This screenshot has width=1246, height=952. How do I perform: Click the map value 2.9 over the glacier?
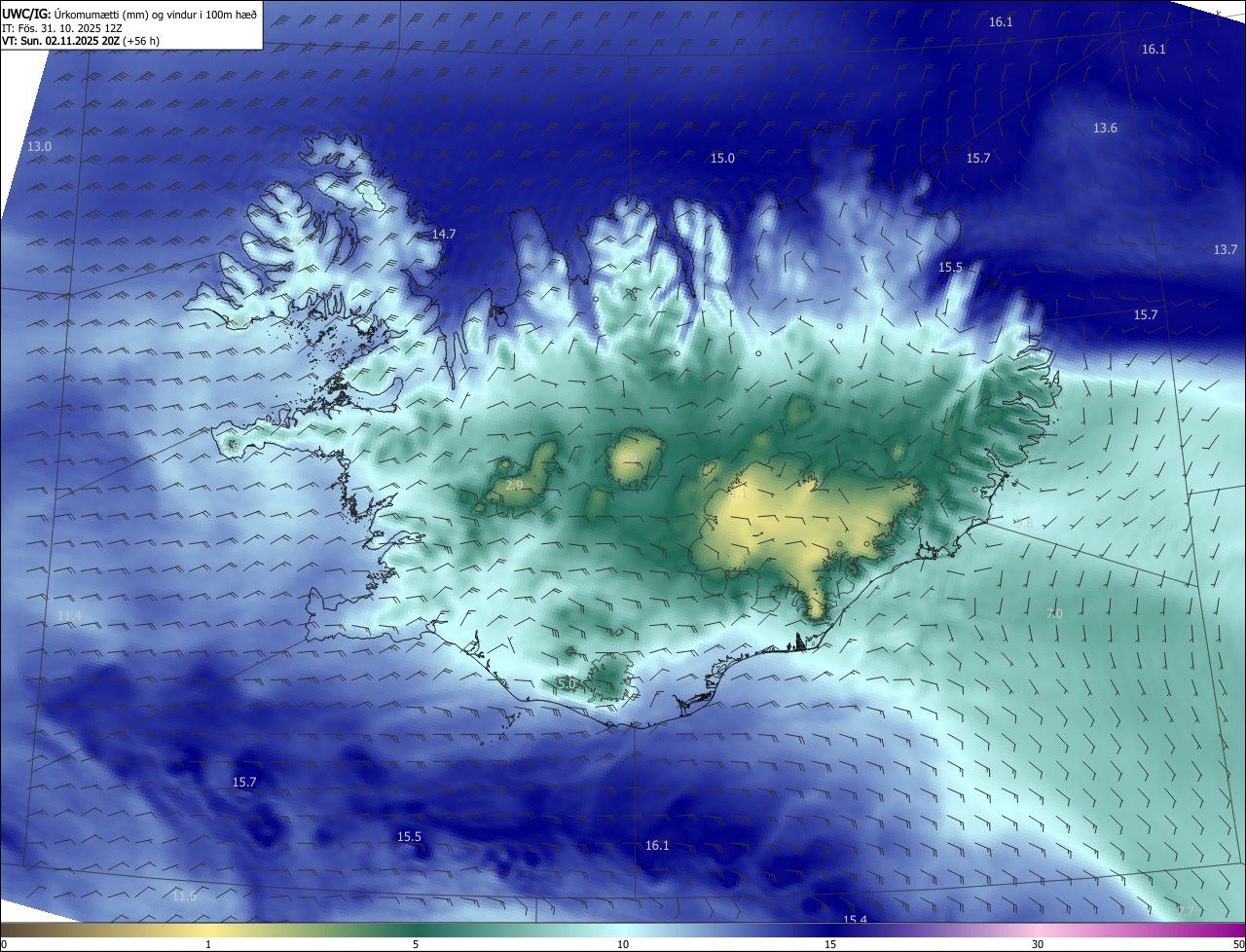515,485
